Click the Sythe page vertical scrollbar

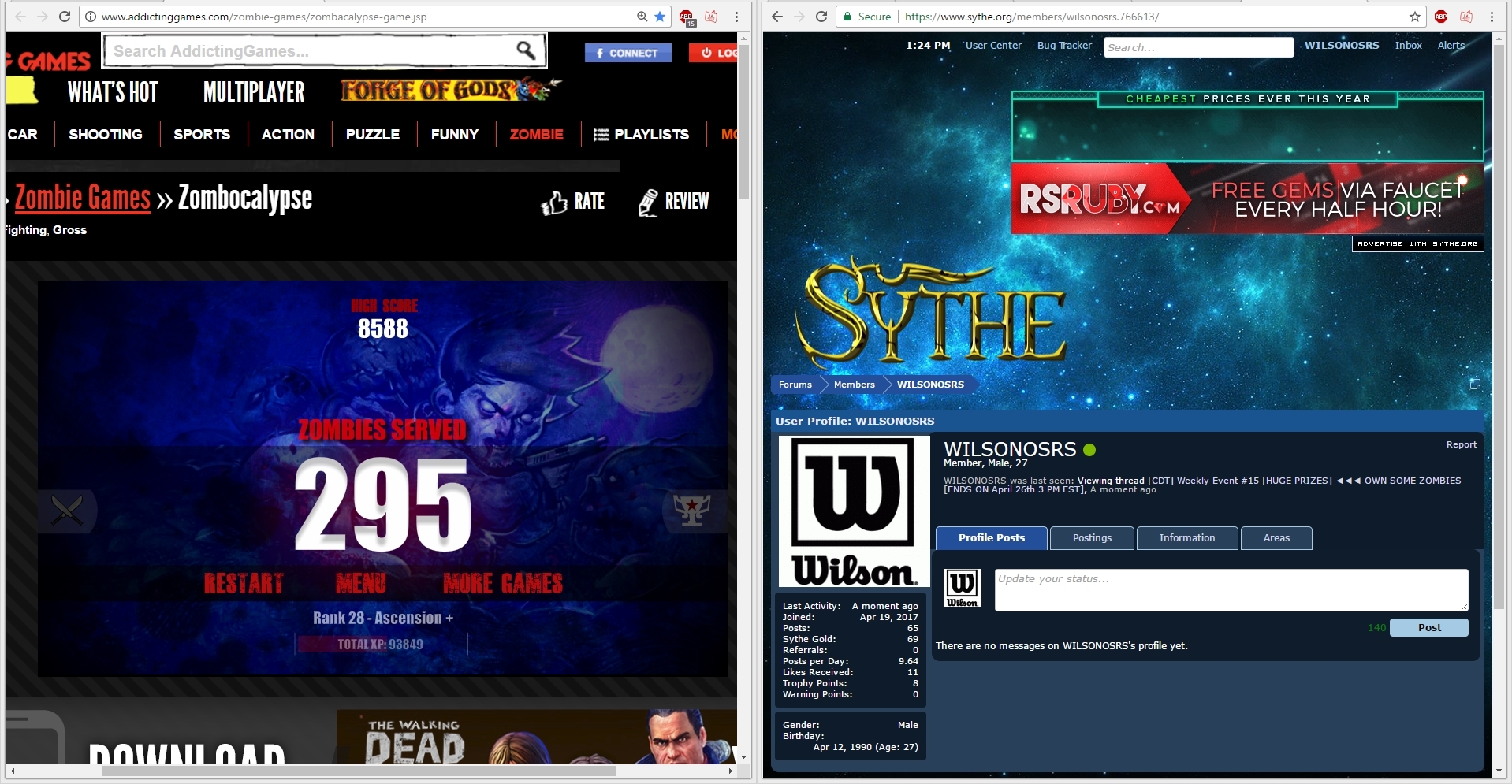point(1499,327)
